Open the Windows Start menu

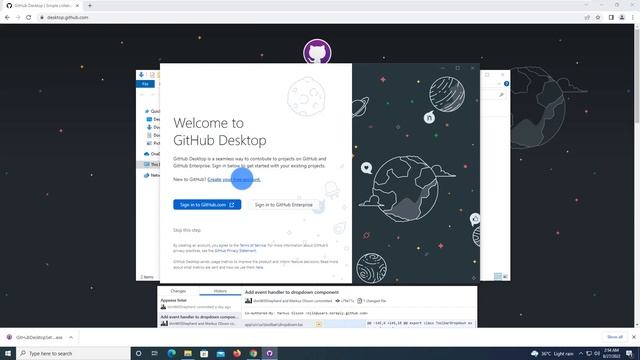[x=8, y=353]
